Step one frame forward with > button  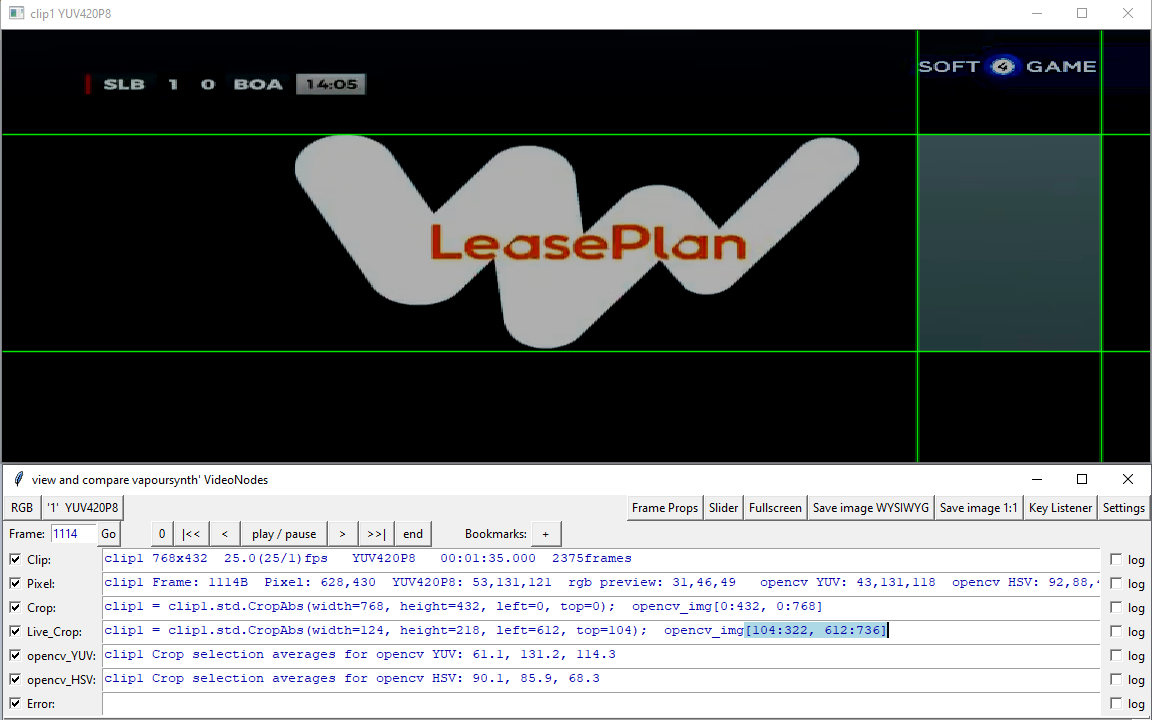point(342,534)
